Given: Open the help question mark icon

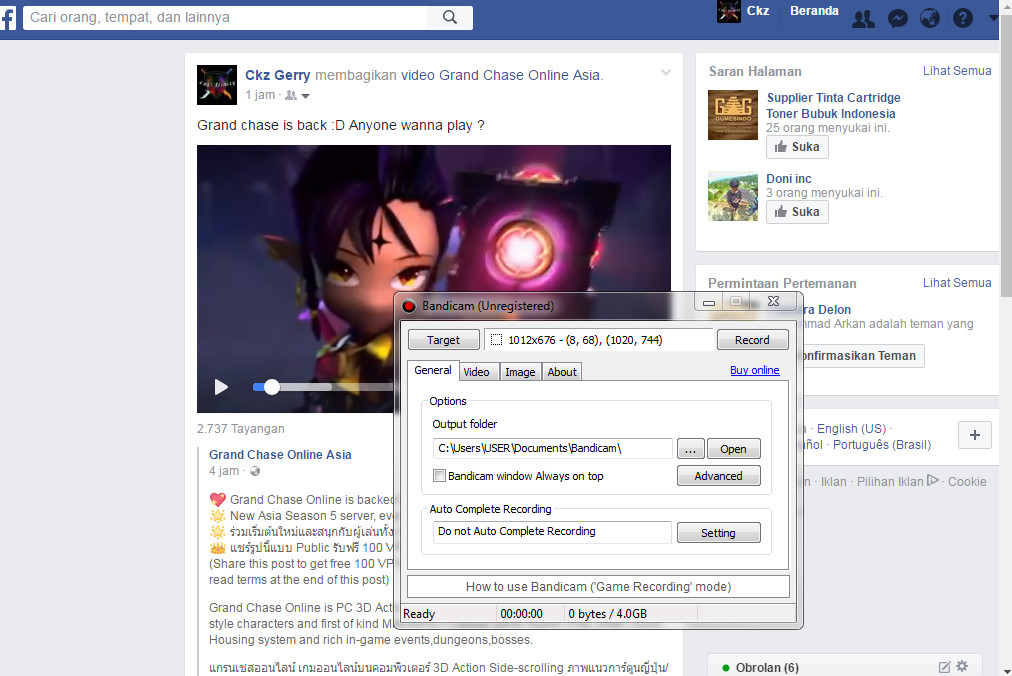Looking at the screenshot, I should pyautogui.click(x=962, y=18).
